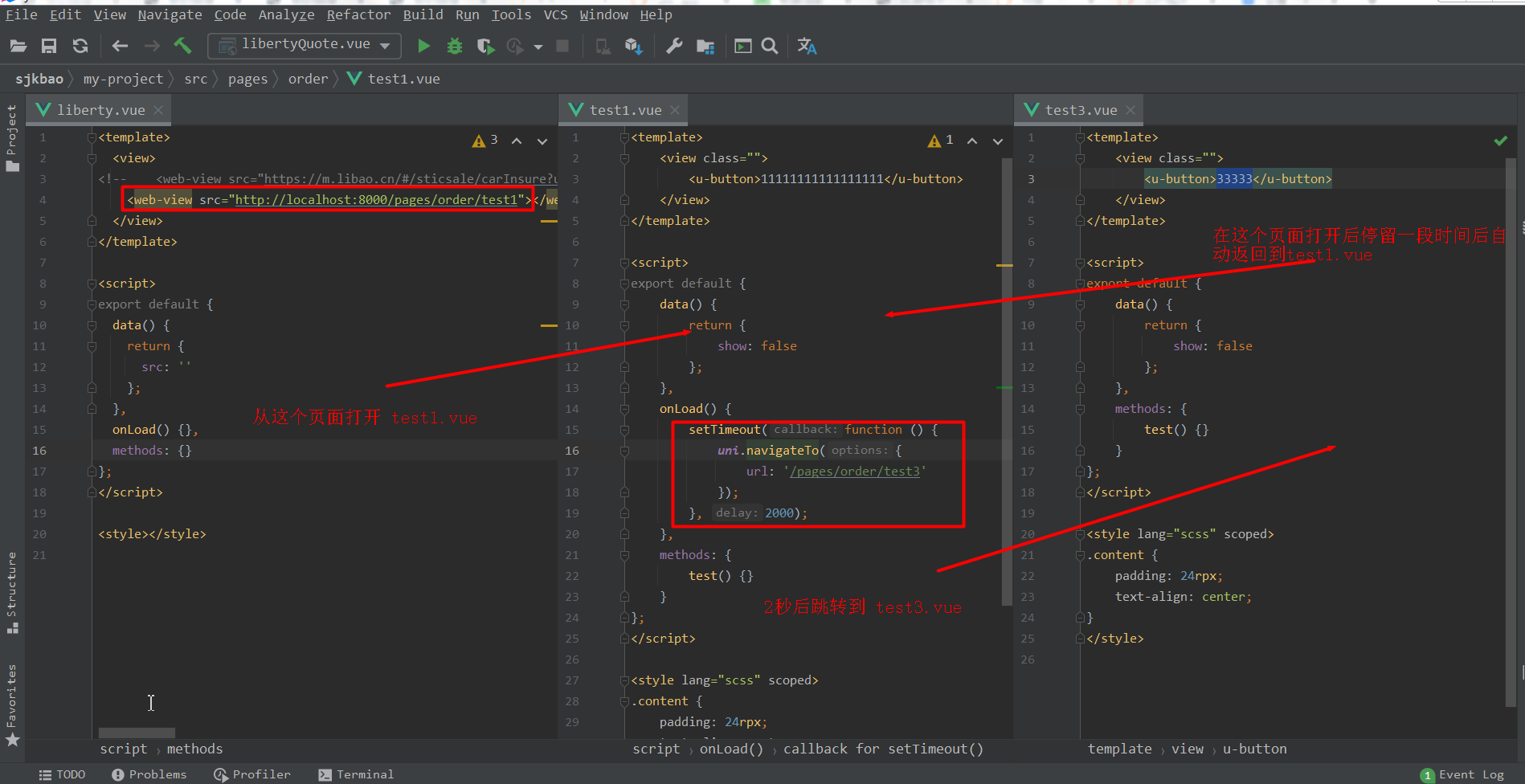This screenshot has height=784, width=1525.
Task: Toggle the Project tool window
Action: (12, 137)
